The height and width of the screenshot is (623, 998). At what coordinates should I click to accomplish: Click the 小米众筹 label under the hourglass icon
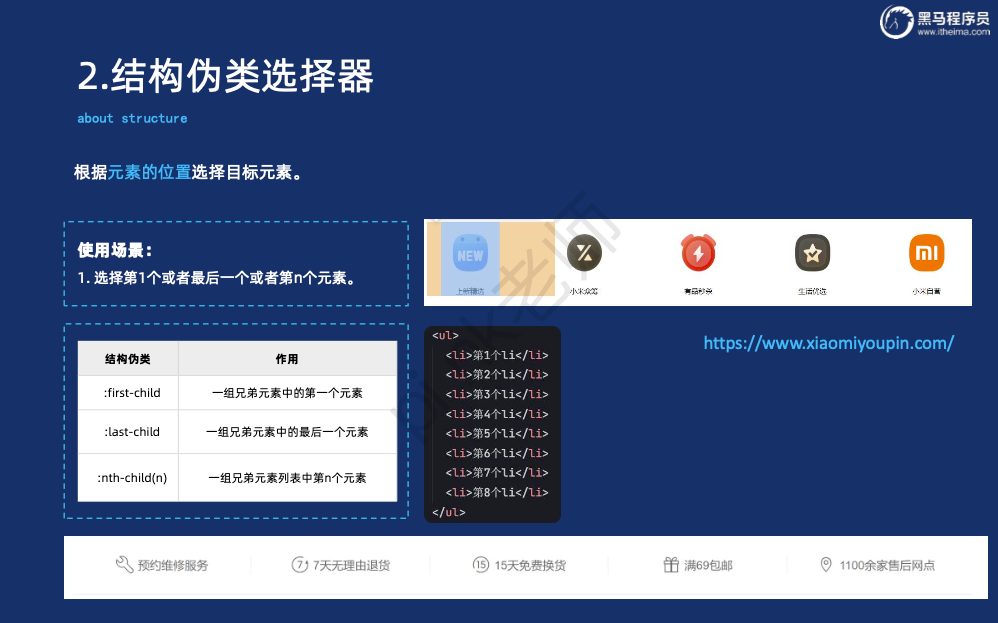584,291
